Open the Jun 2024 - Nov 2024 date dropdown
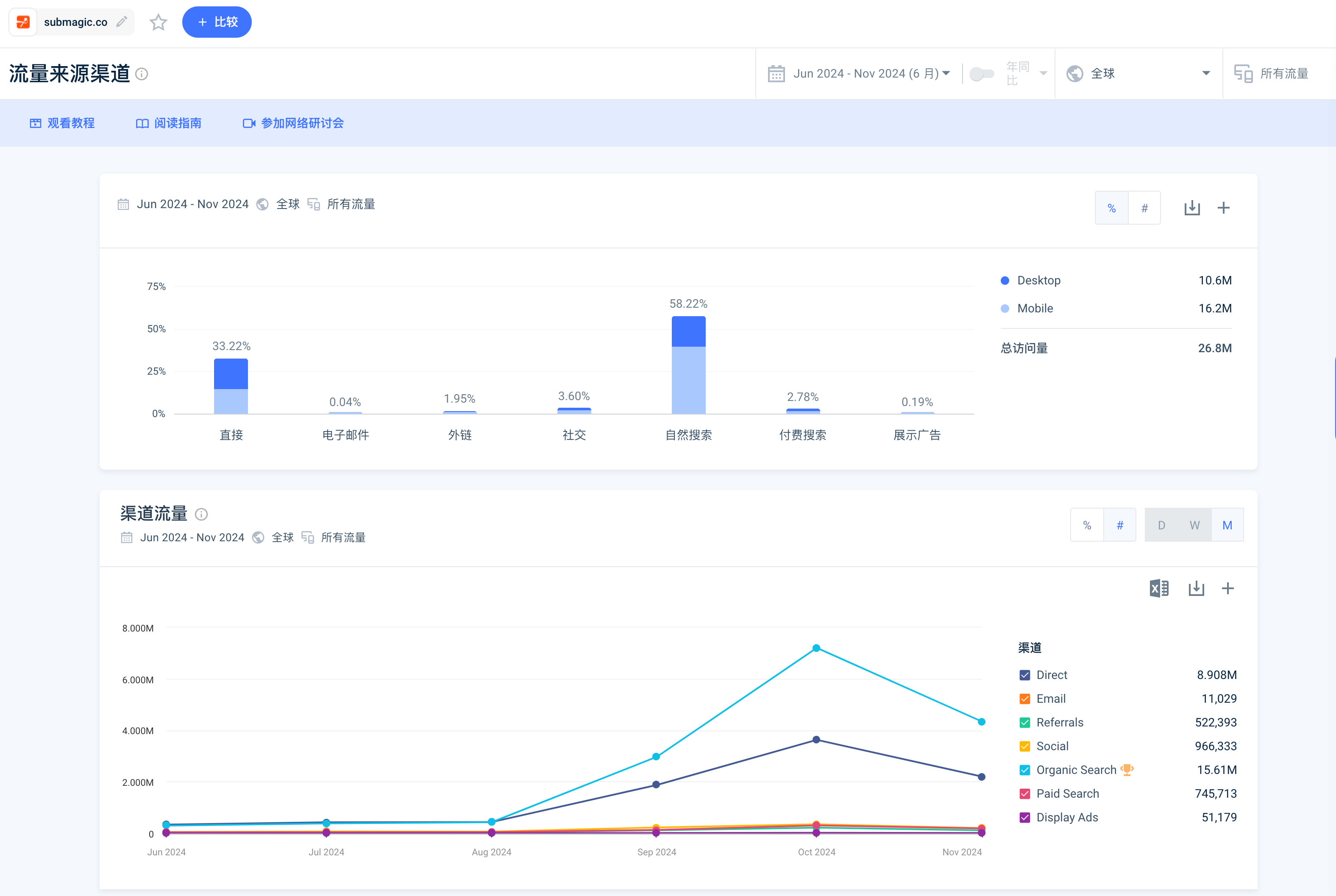 pos(871,74)
